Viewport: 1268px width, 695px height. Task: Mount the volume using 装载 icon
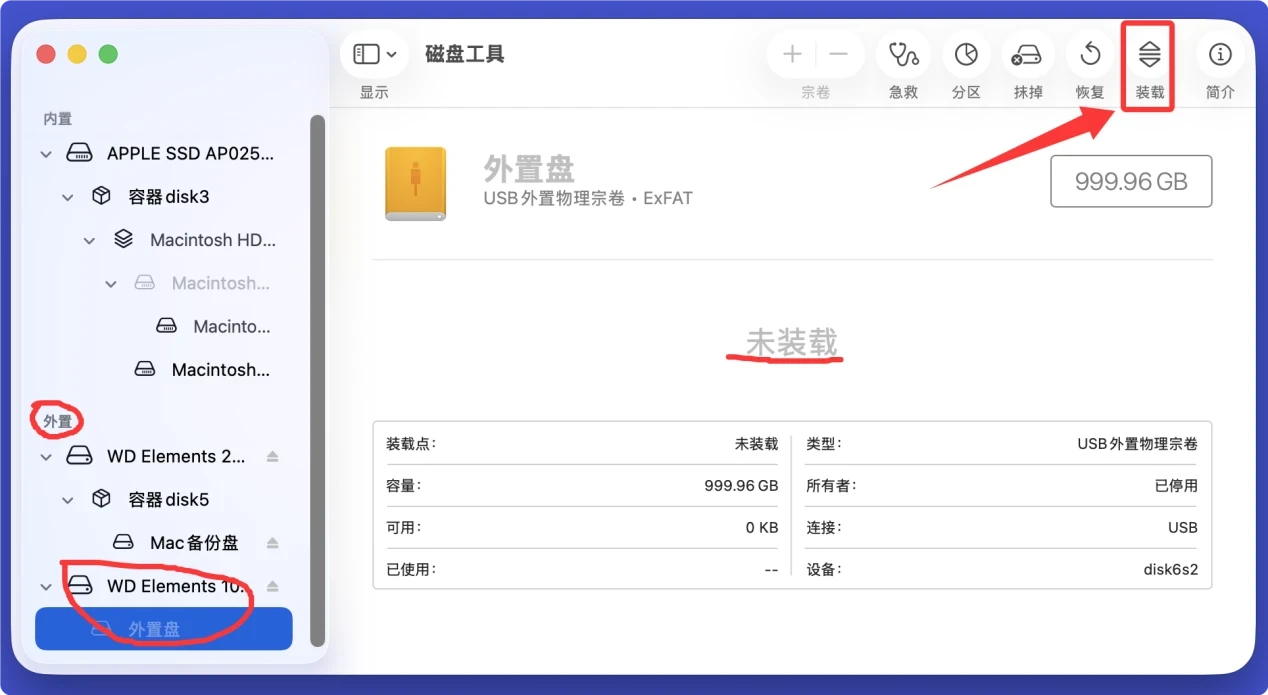tap(1150, 54)
